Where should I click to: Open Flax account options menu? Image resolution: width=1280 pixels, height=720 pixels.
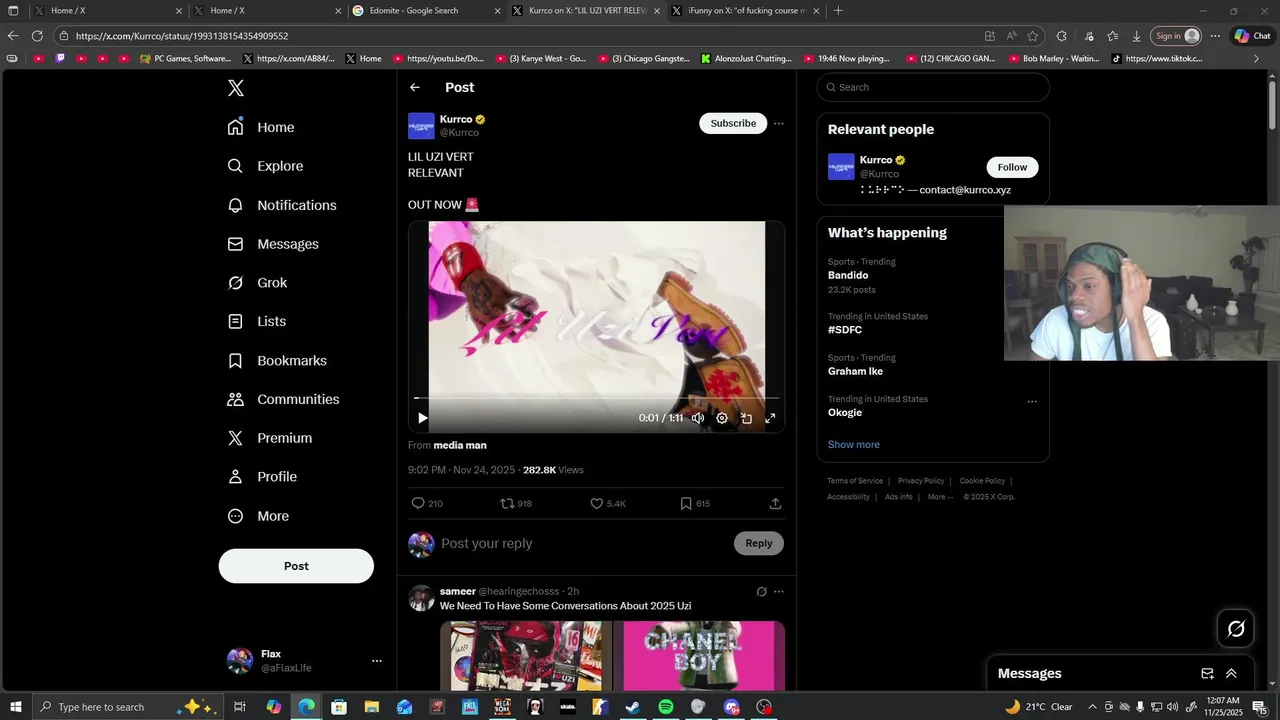pos(377,661)
